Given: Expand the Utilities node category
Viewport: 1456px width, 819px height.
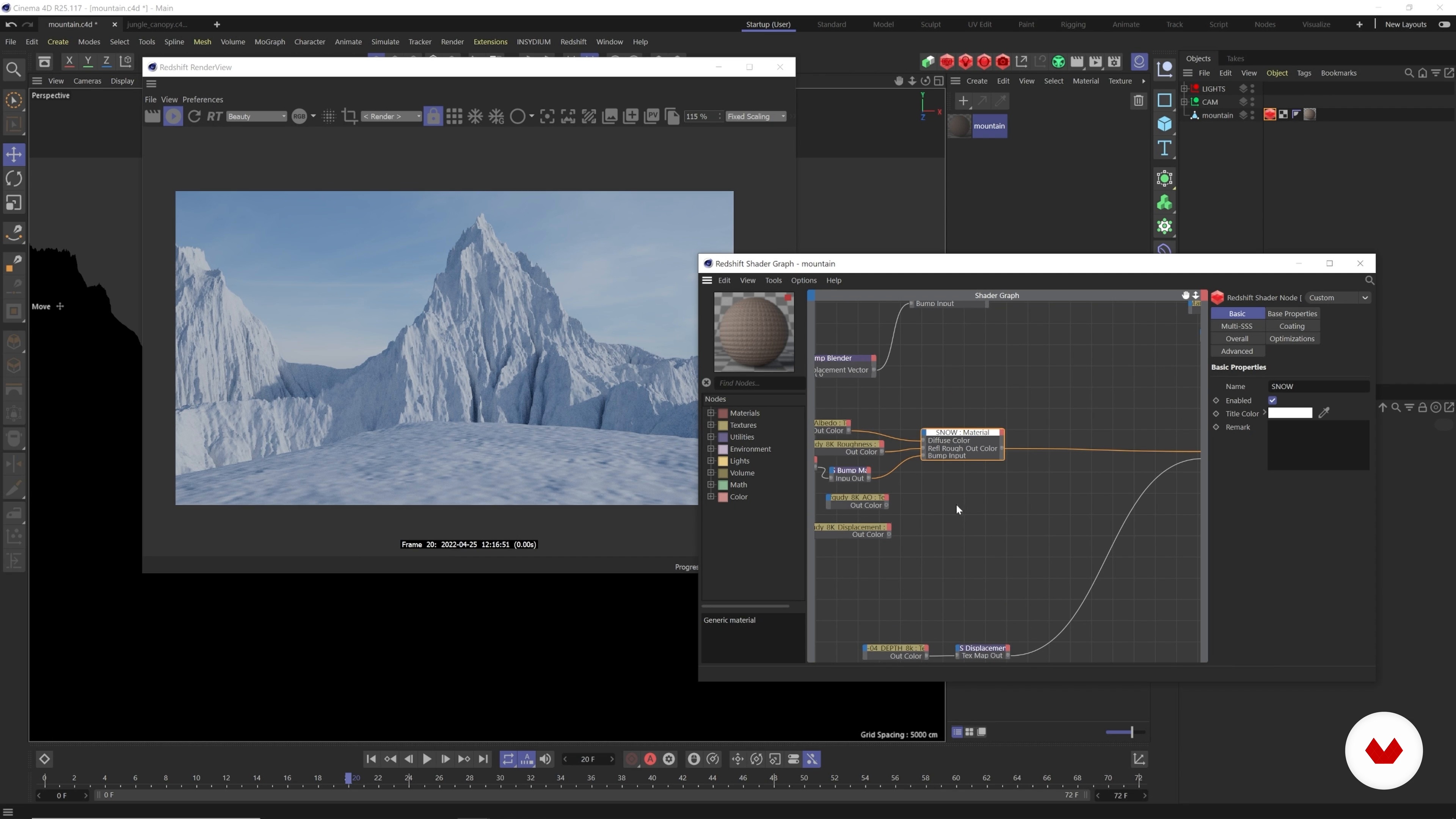Looking at the screenshot, I should [711, 436].
